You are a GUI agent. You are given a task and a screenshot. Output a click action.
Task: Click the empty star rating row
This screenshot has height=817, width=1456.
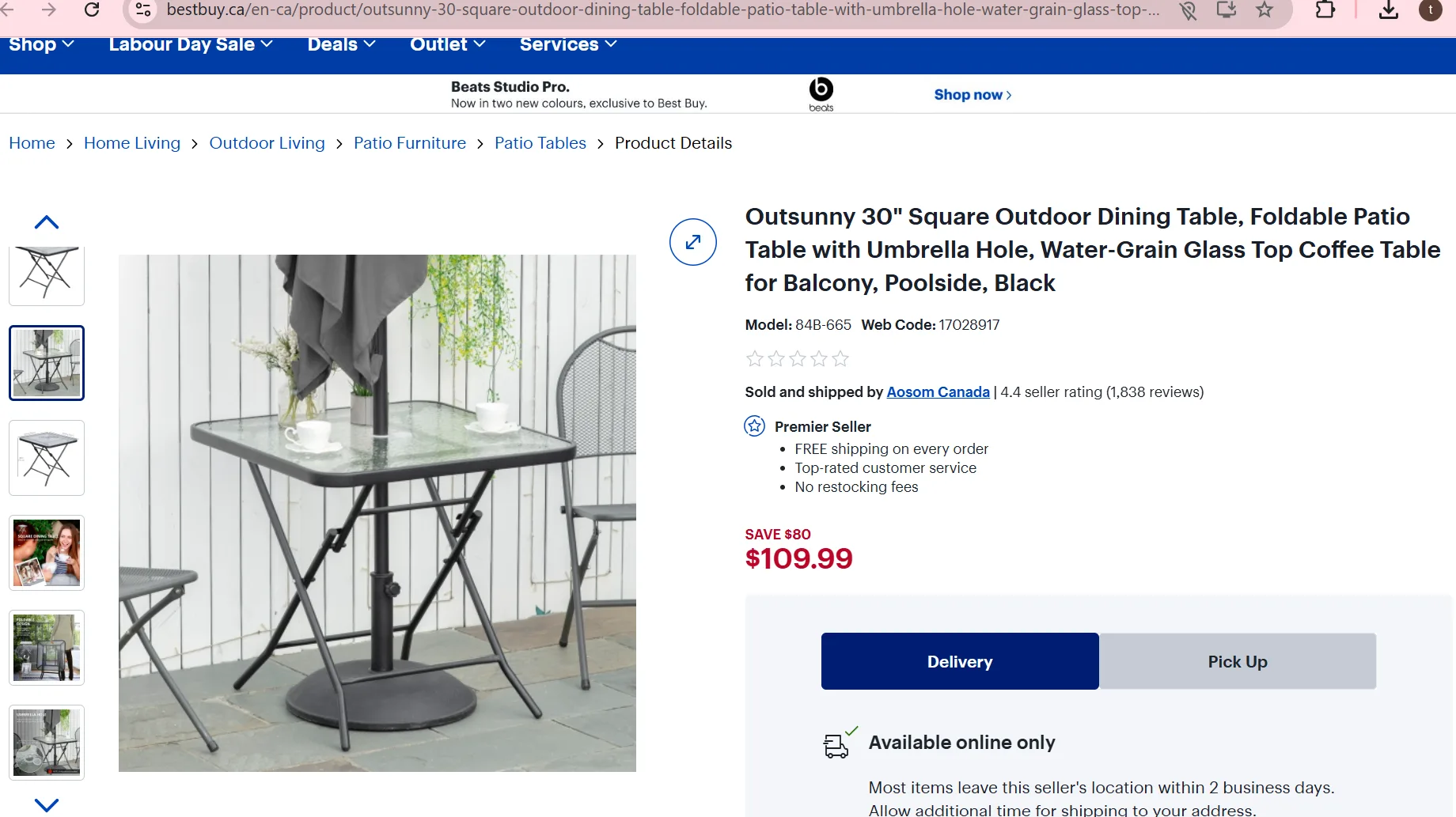pos(798,359)
